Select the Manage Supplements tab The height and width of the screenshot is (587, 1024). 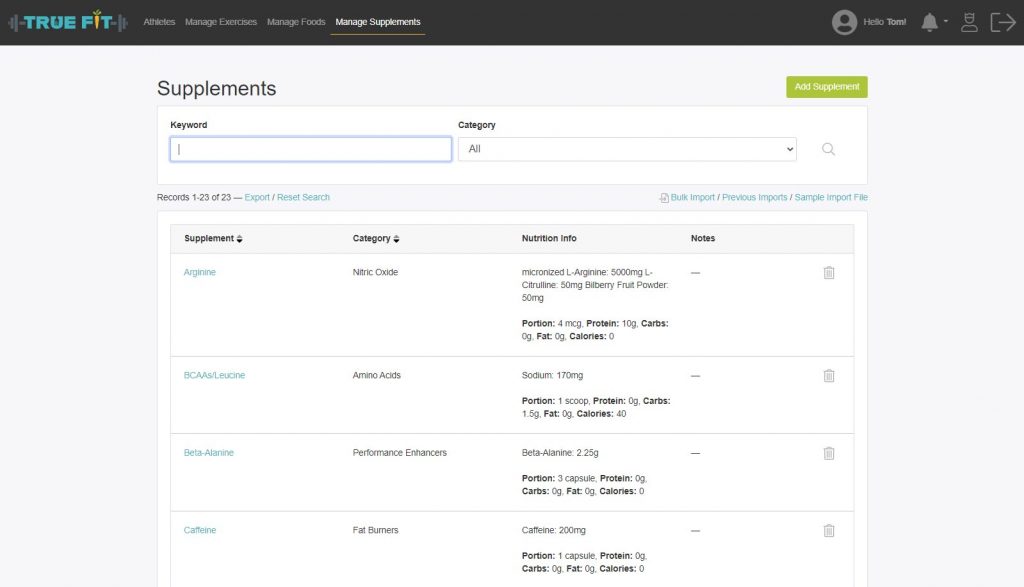coord(377,22)
